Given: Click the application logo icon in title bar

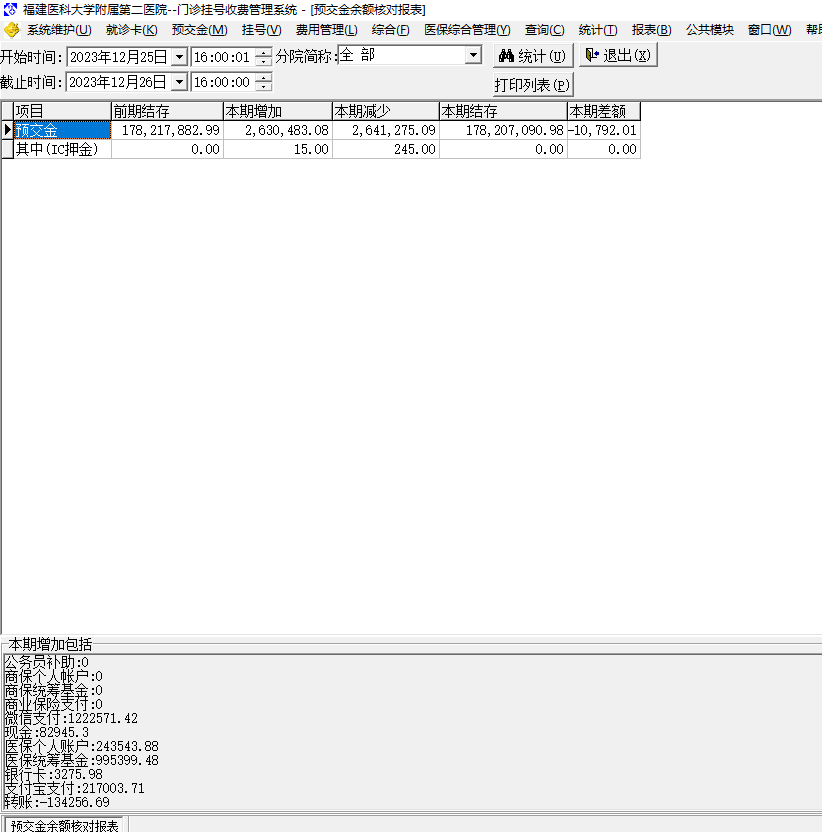Looking at the screenshot, I should coord(10,9).
